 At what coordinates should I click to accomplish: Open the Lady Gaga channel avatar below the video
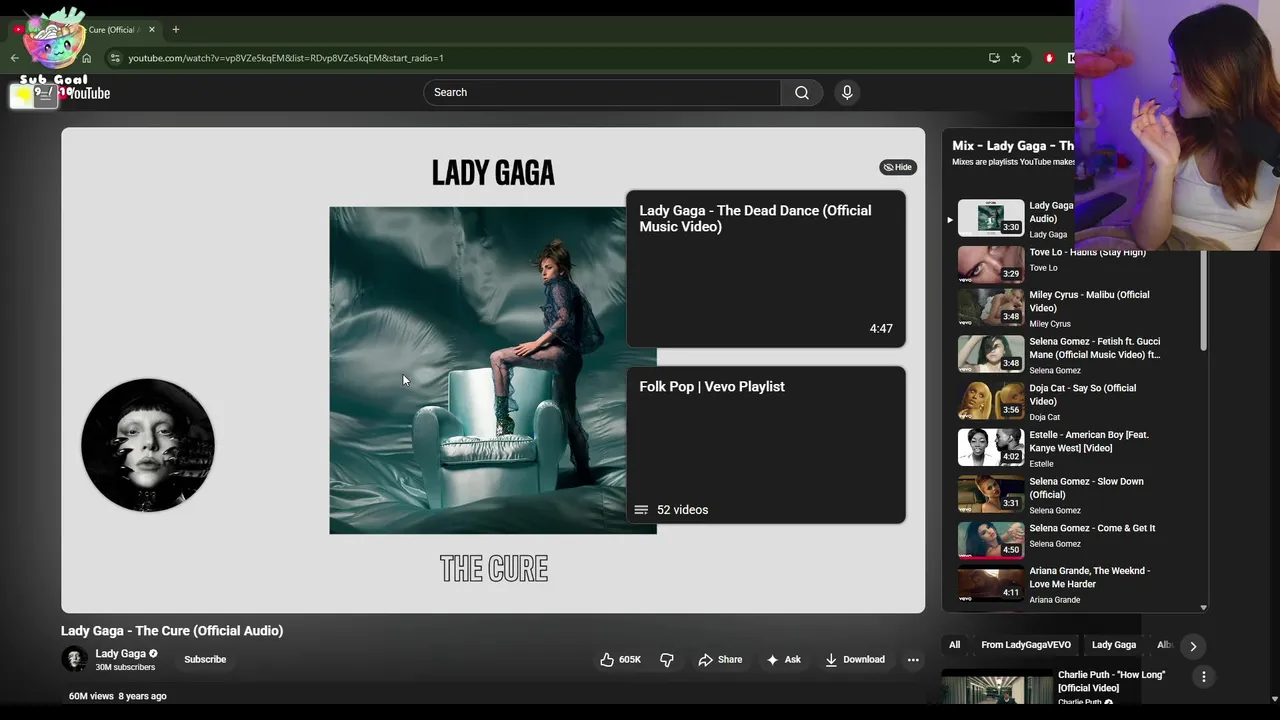[74, 659]
